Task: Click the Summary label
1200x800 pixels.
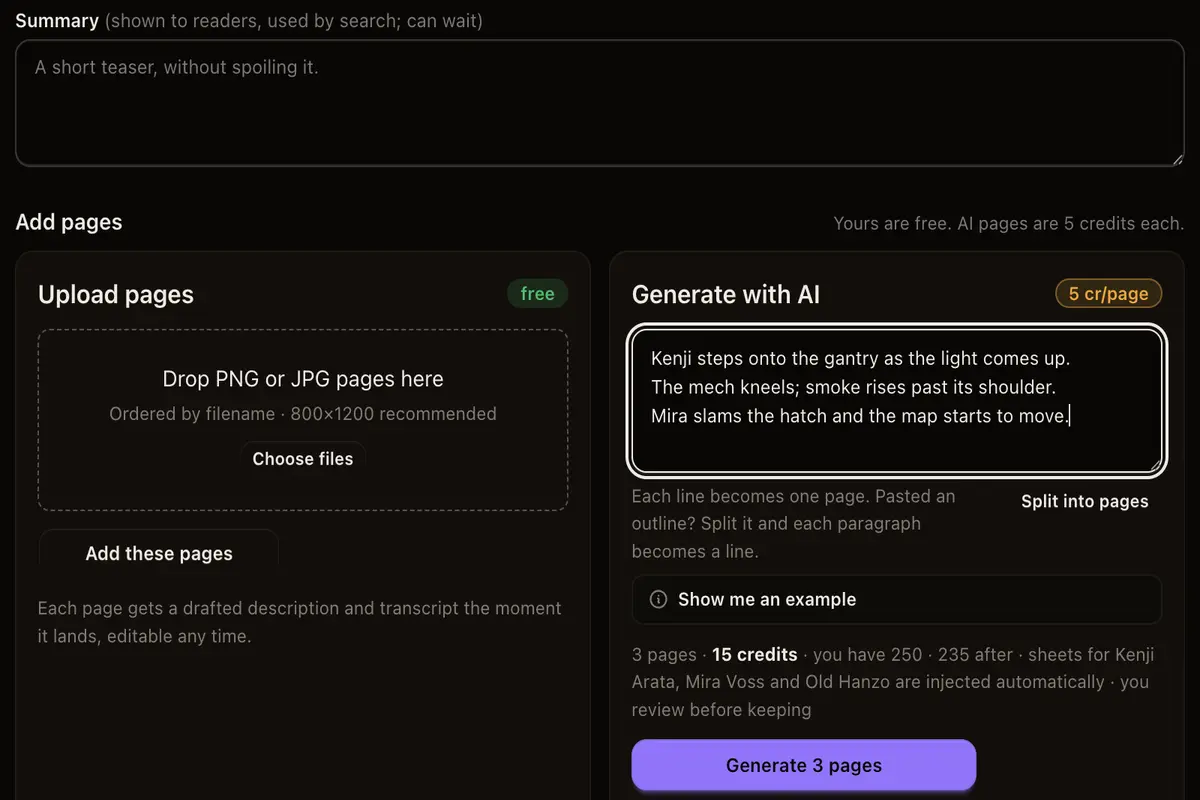Action: (57, 20)
